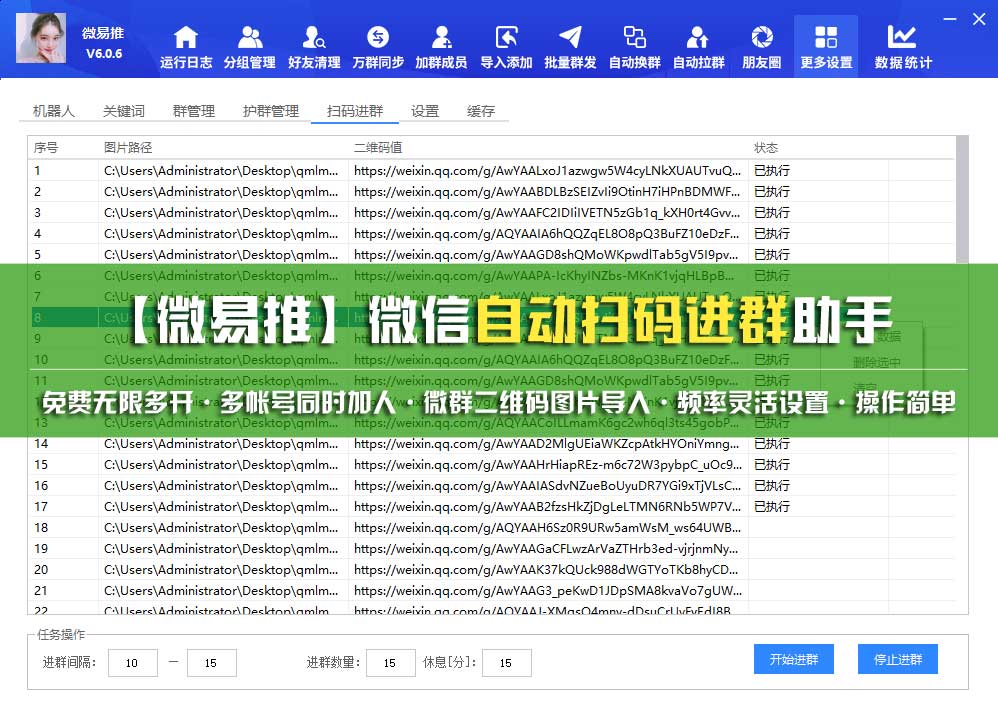The width and height of the screenshot is (998, 701).
Task: Switch to the 机器人 tab
Action: (54, 111)
